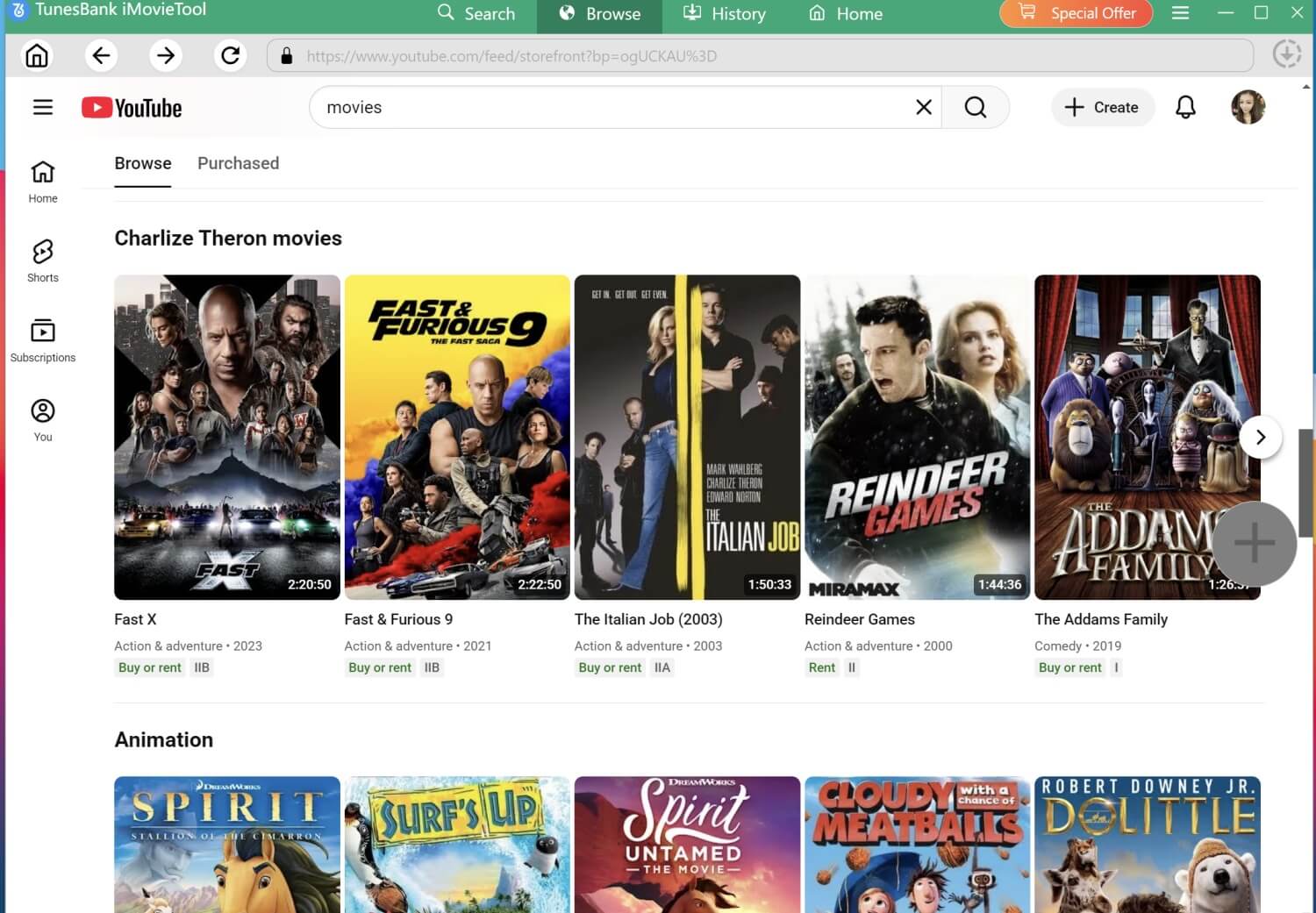
Task: Open Shorts in YouTube sidebar
Action: click(x=43, y=261)
